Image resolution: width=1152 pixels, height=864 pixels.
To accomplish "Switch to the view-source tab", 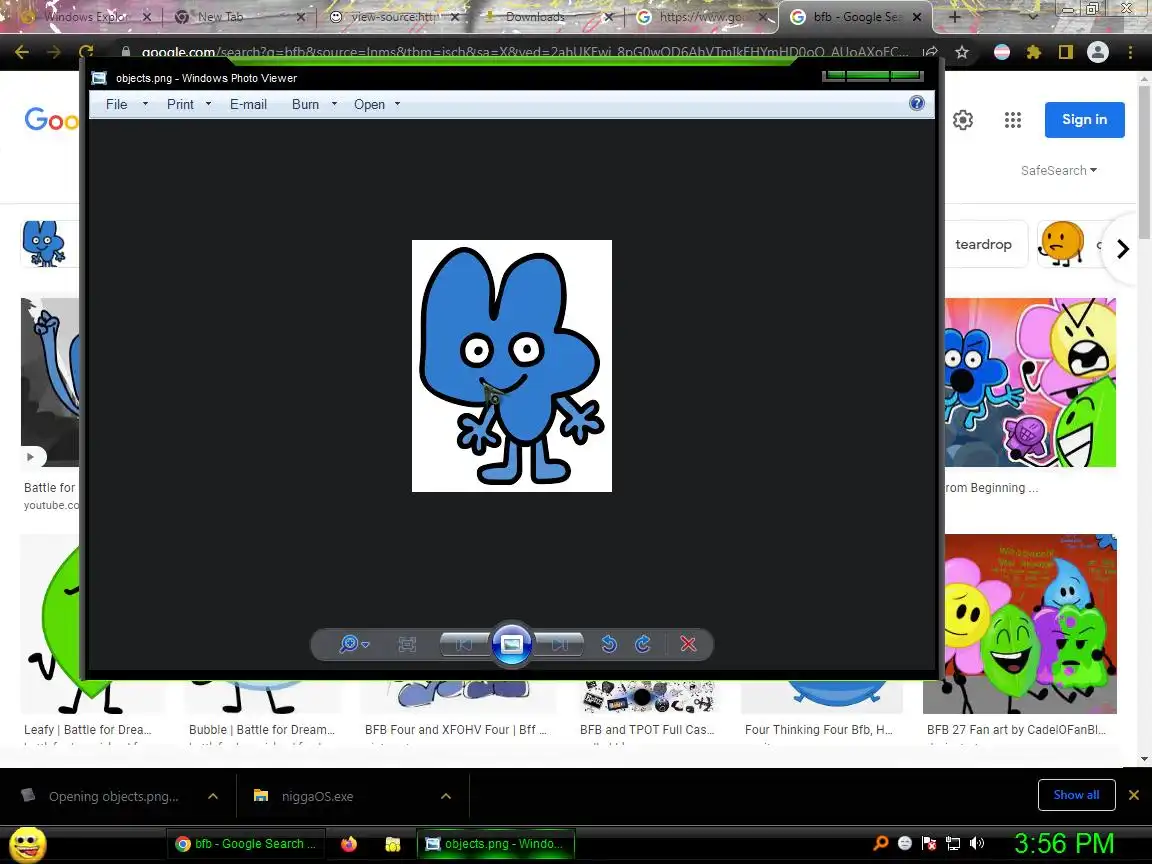I will [394, 16].
